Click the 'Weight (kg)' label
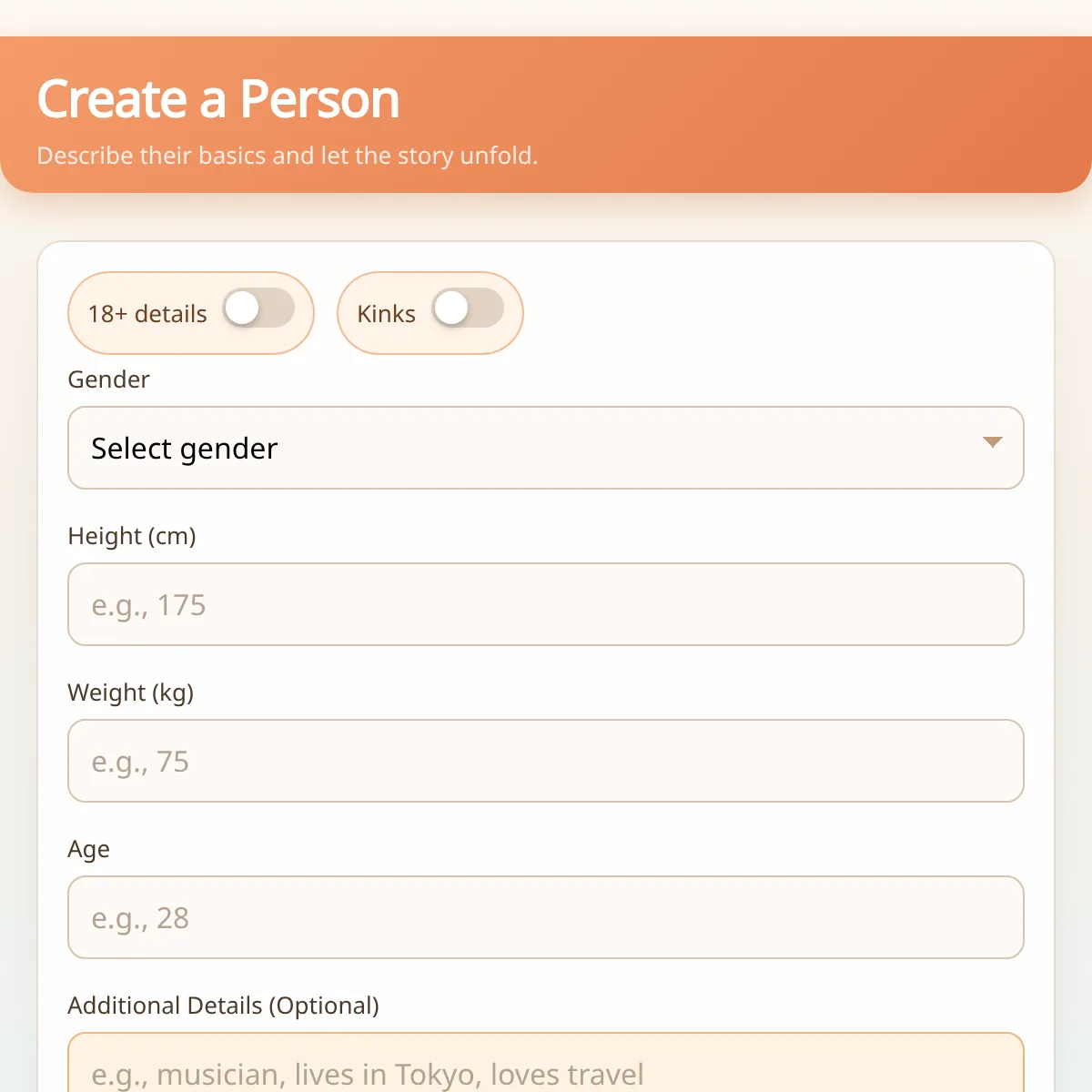Image resolution: width=1092 pixels, height=1092 pixels. point(130,693)
